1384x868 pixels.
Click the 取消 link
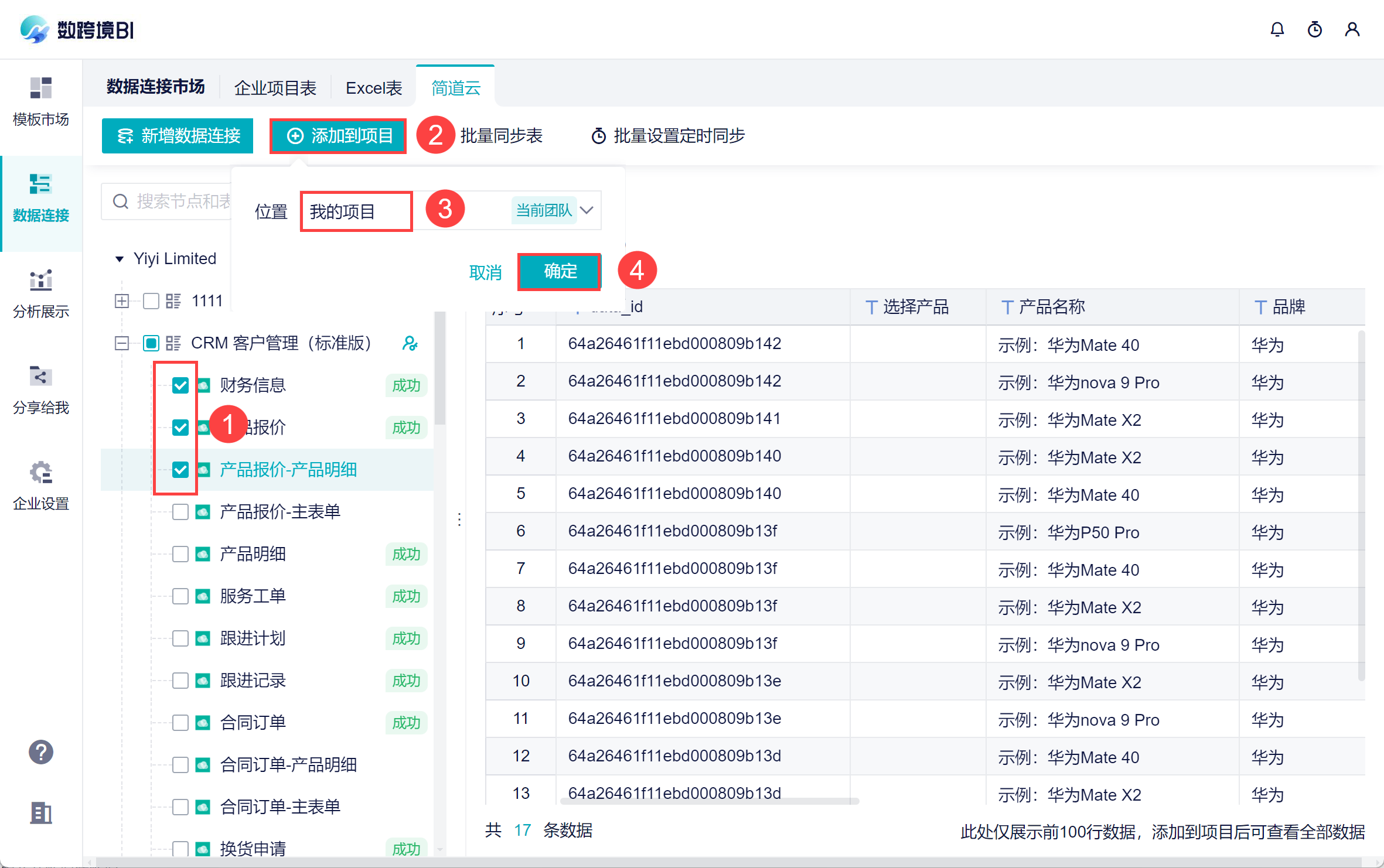point(485,272)
